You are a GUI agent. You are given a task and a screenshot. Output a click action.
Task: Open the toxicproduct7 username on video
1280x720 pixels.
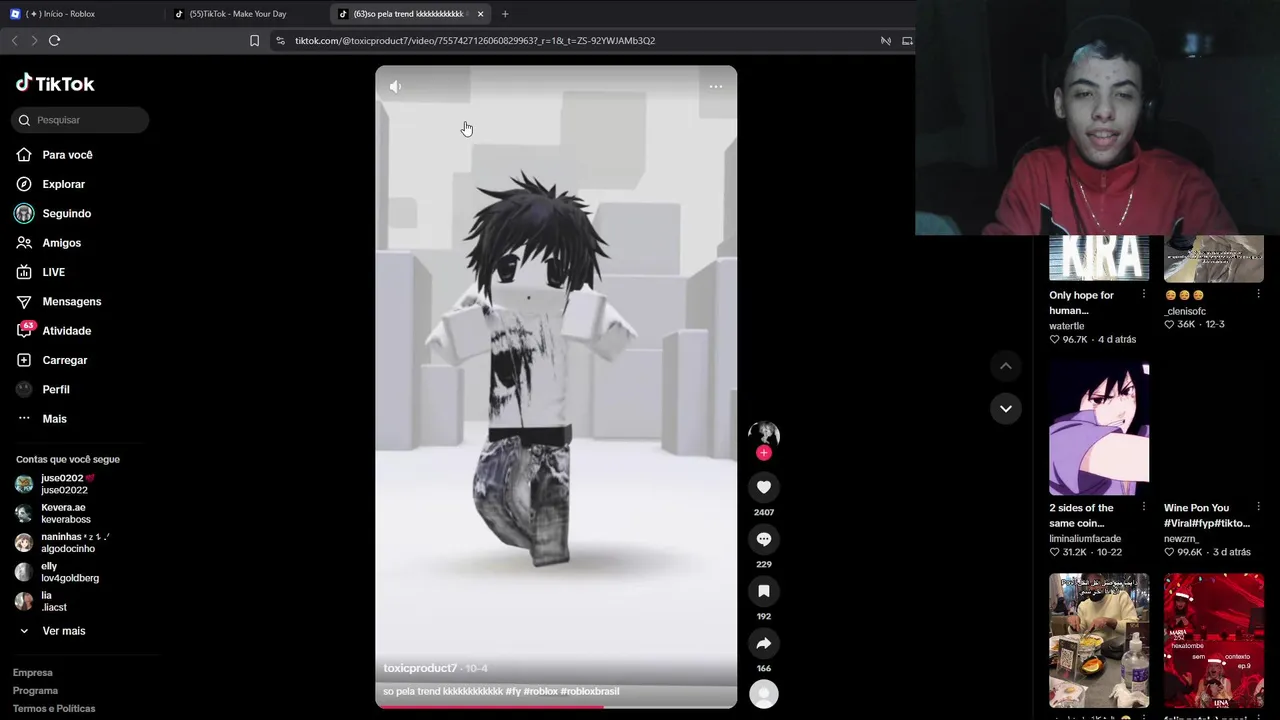coord(420,668)
